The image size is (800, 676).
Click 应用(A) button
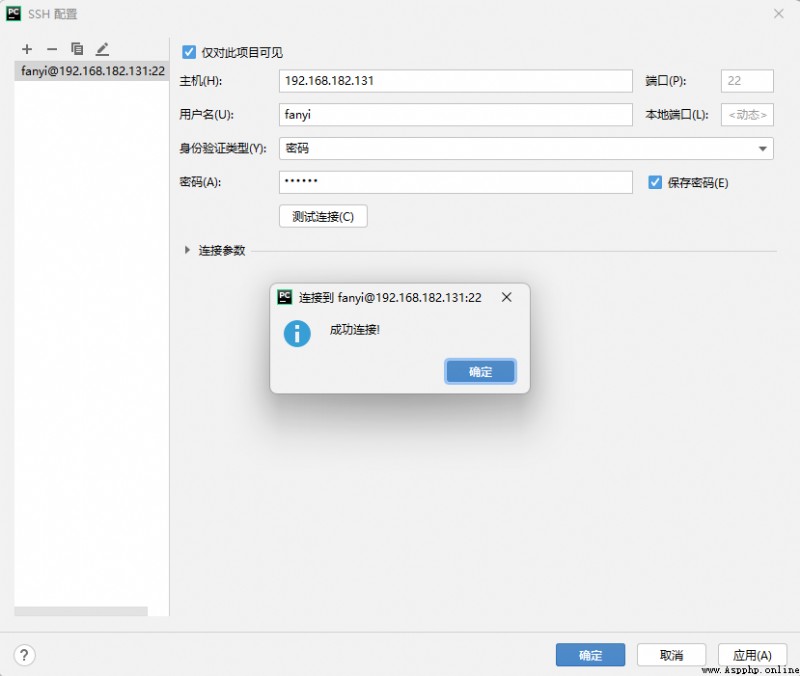click(752, 655)
